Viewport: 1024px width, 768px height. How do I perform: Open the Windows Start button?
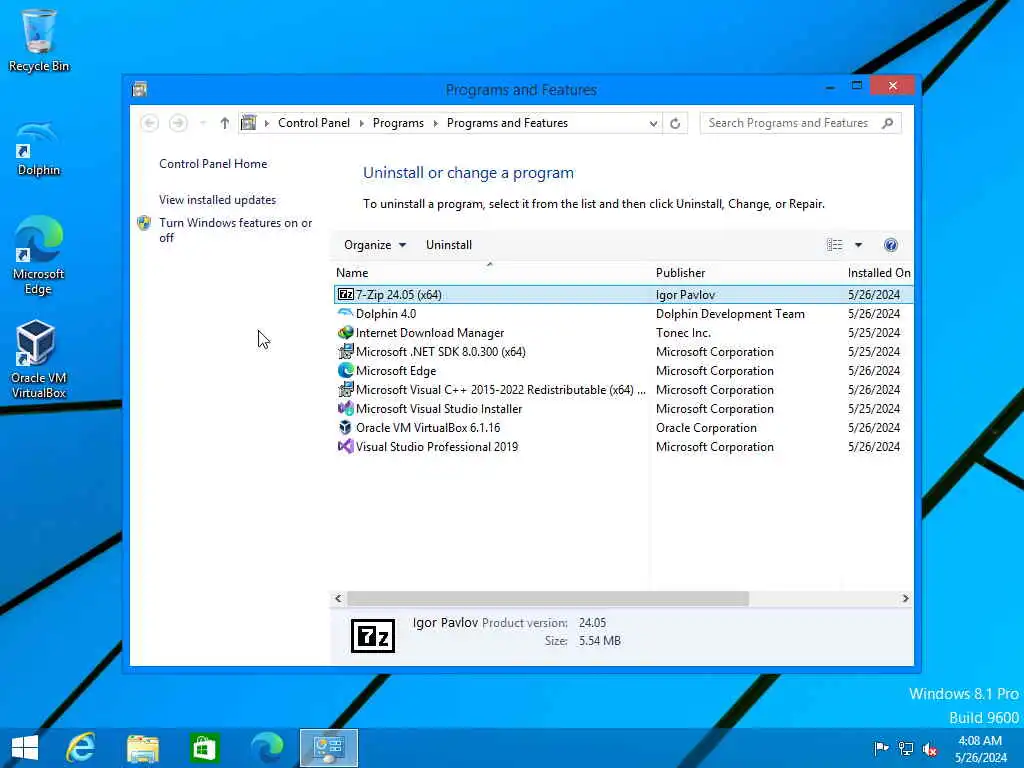click(x=25, y=748)
